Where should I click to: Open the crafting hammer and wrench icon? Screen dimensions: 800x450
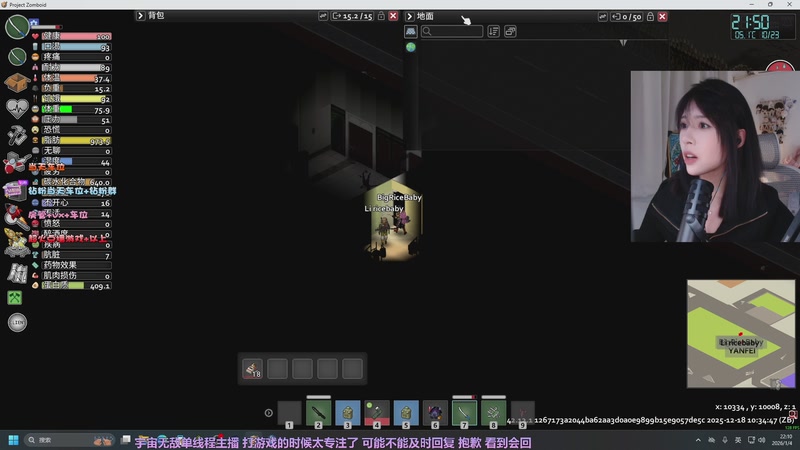17,135
